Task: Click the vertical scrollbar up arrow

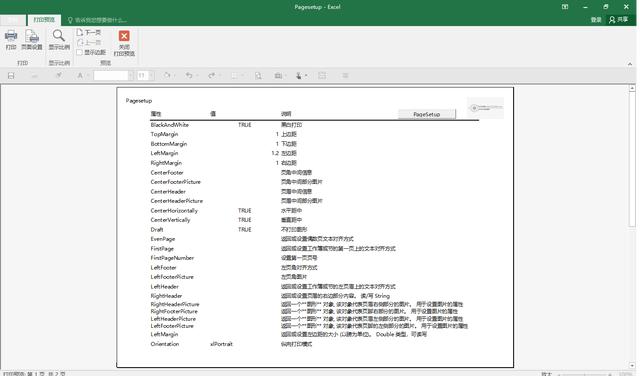Action: click(x=632, y=88)
